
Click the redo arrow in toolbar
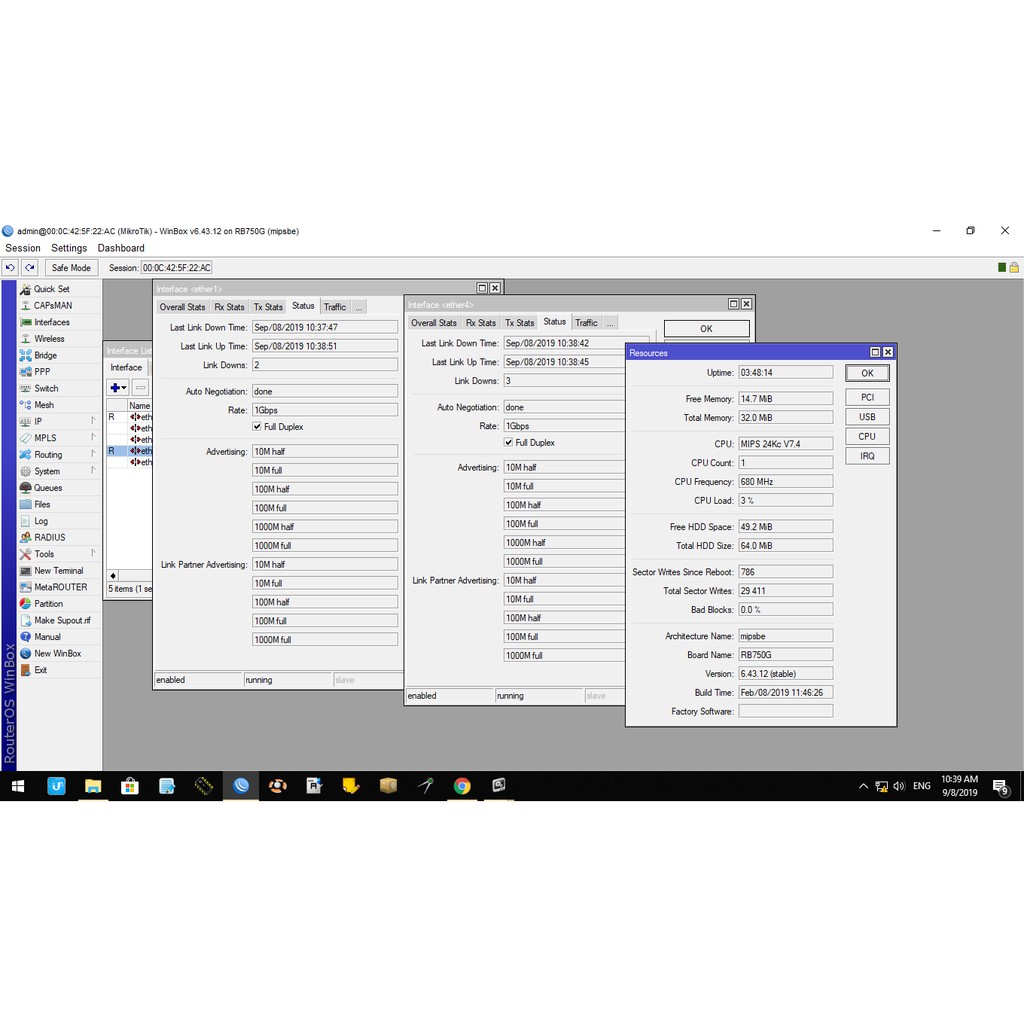click(30, 268)
